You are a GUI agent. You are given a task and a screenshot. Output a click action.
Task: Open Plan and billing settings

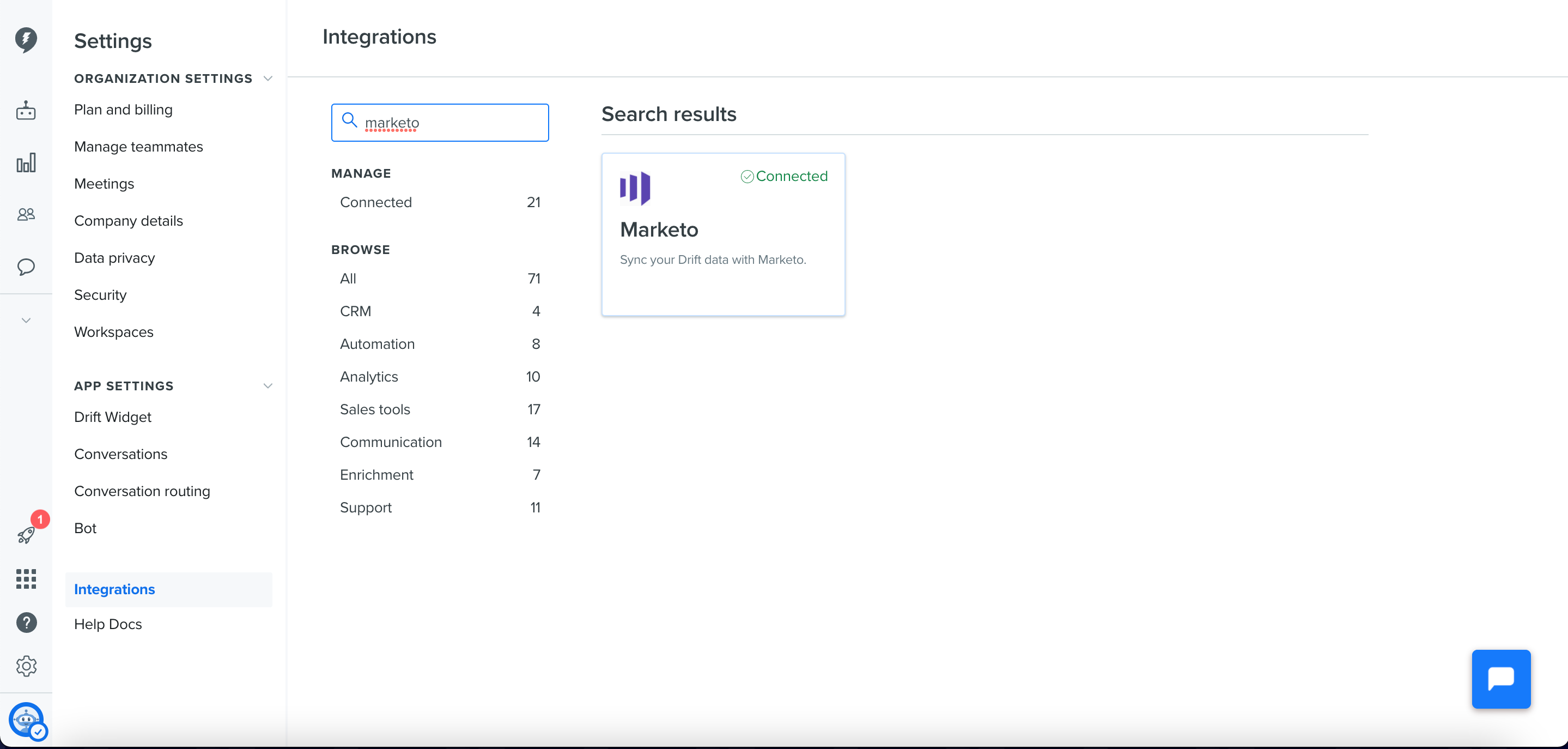click(124, 110)
